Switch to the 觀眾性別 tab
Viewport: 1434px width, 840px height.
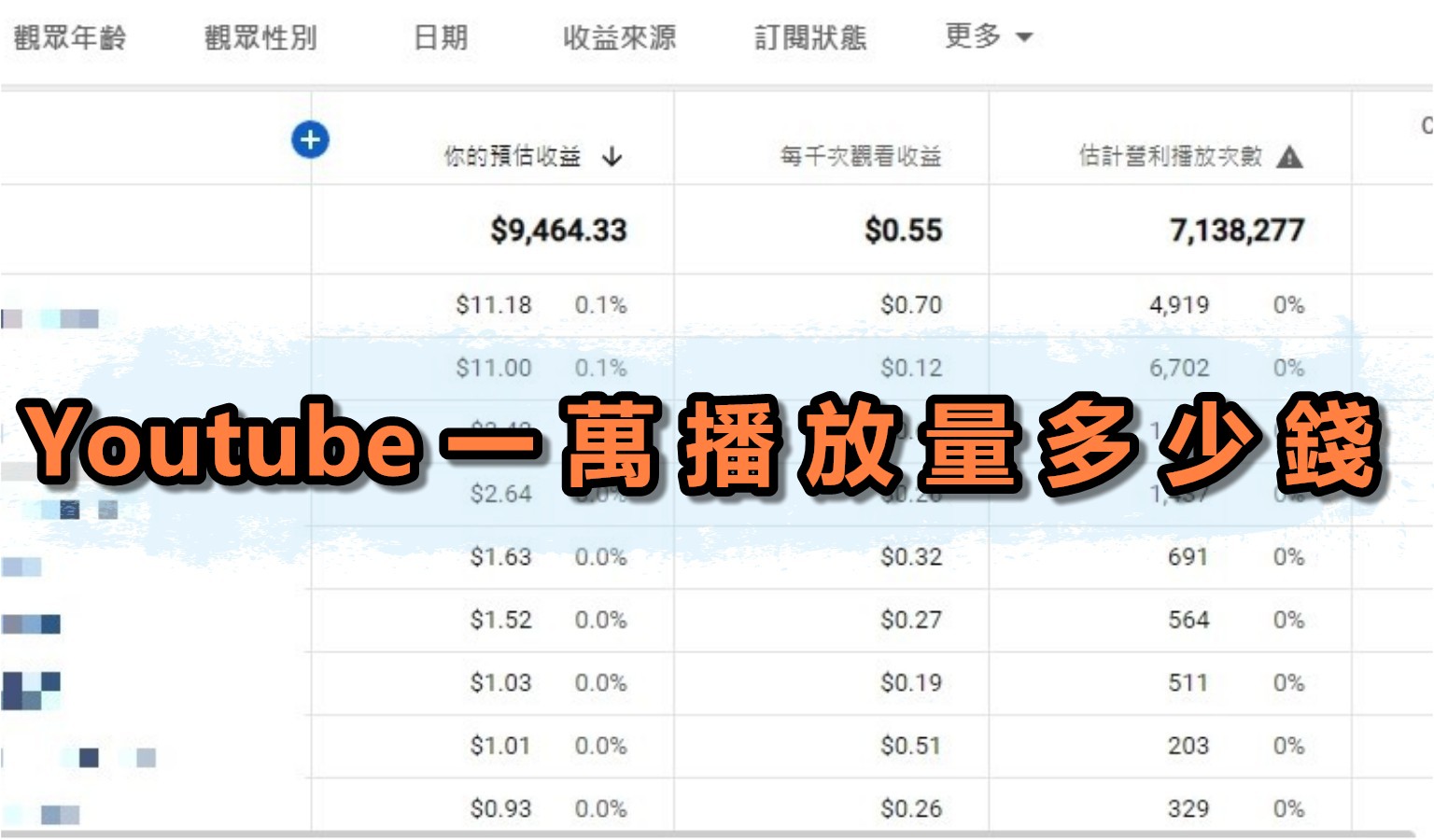(260, 37)
